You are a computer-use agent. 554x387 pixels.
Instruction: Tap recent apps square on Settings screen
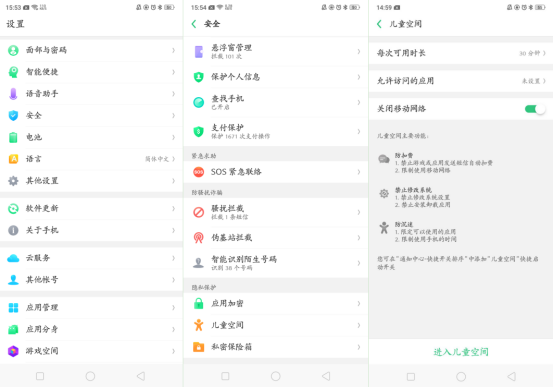(40, 376)
